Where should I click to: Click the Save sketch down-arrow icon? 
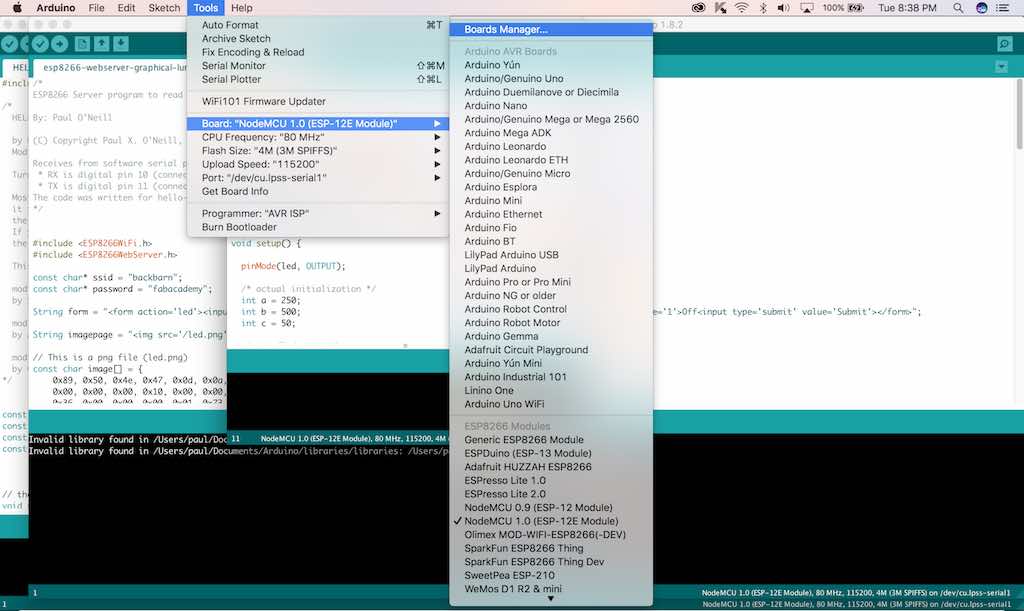(x=121, y=44)
